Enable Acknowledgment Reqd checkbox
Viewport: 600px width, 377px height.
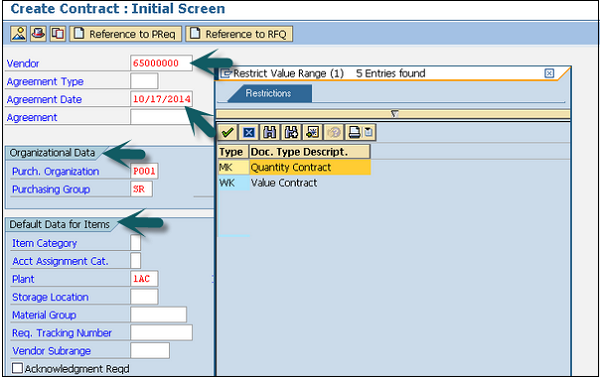pyautogui.click(x=17, y=368)
